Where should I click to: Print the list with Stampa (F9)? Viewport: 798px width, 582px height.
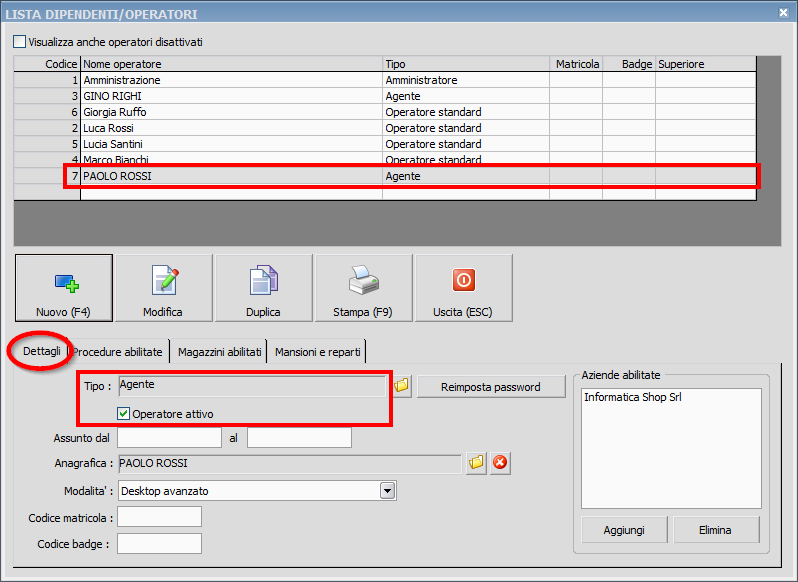tap(363, 288)
